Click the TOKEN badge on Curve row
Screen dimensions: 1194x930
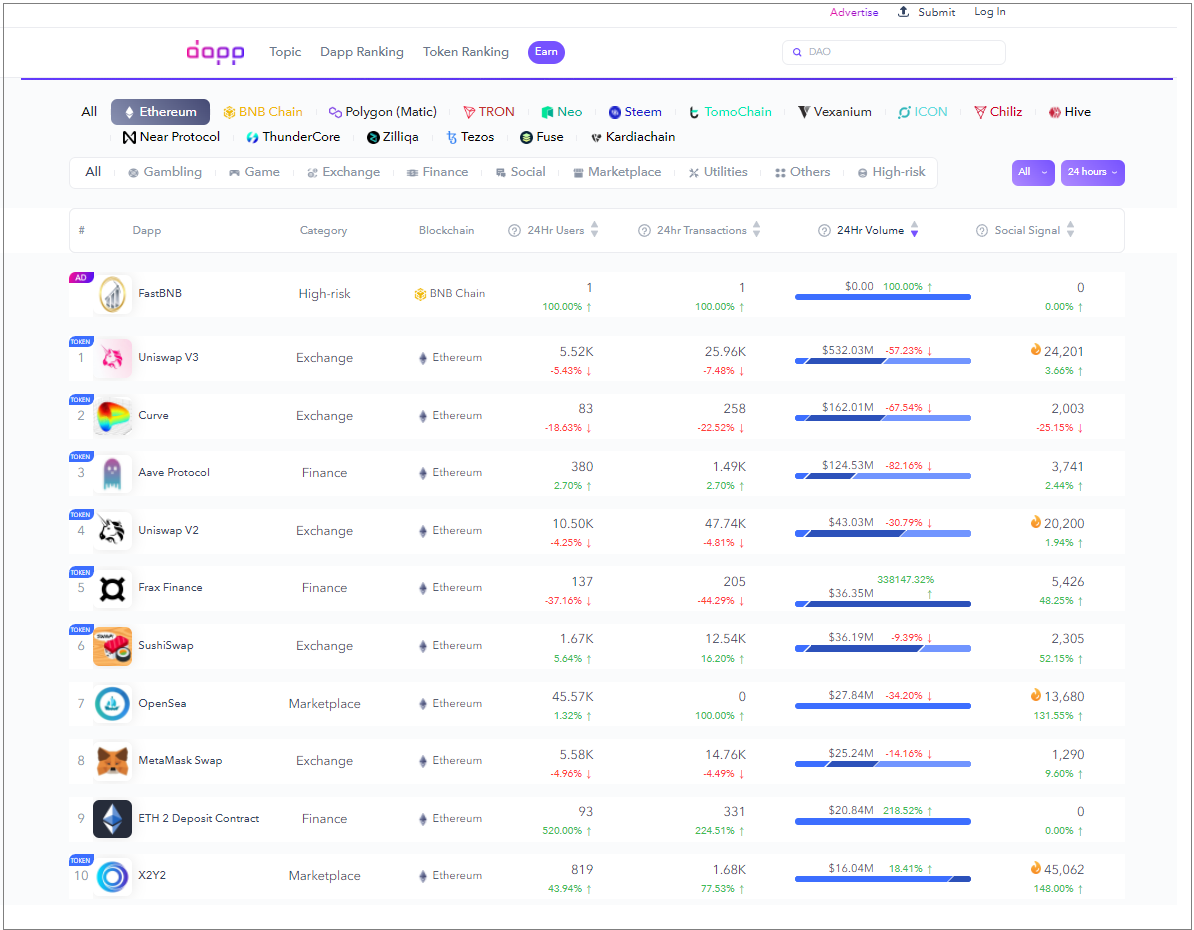click(x=81, y=399)
